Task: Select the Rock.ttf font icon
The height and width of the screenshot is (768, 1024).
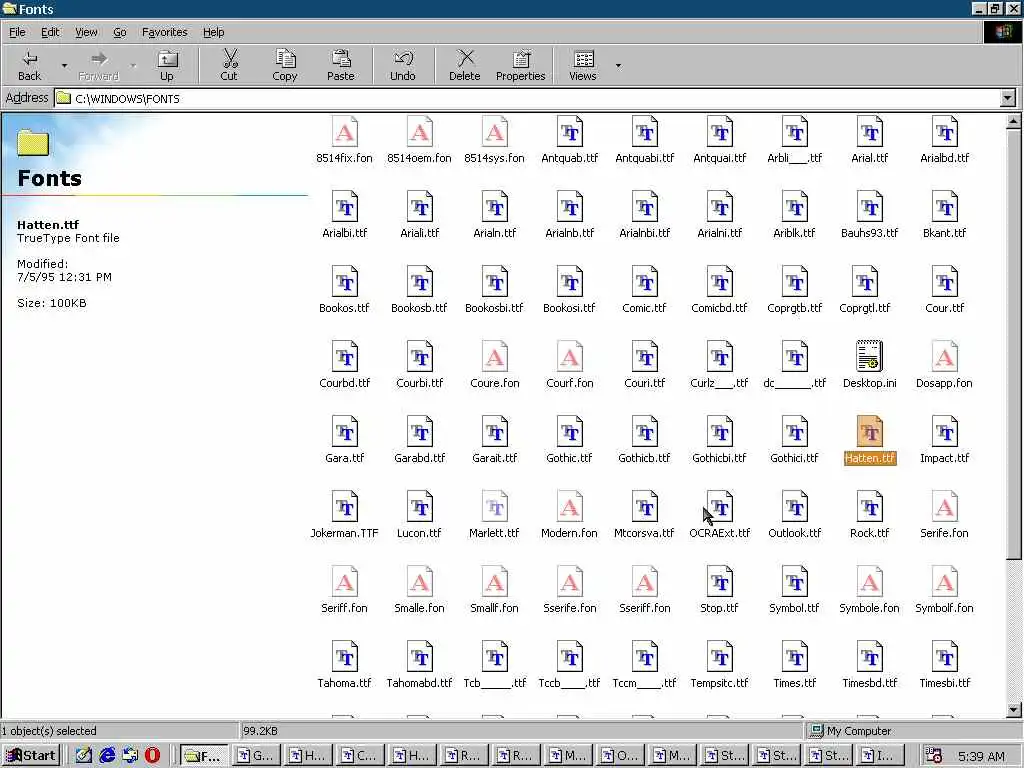Action: 870,507
